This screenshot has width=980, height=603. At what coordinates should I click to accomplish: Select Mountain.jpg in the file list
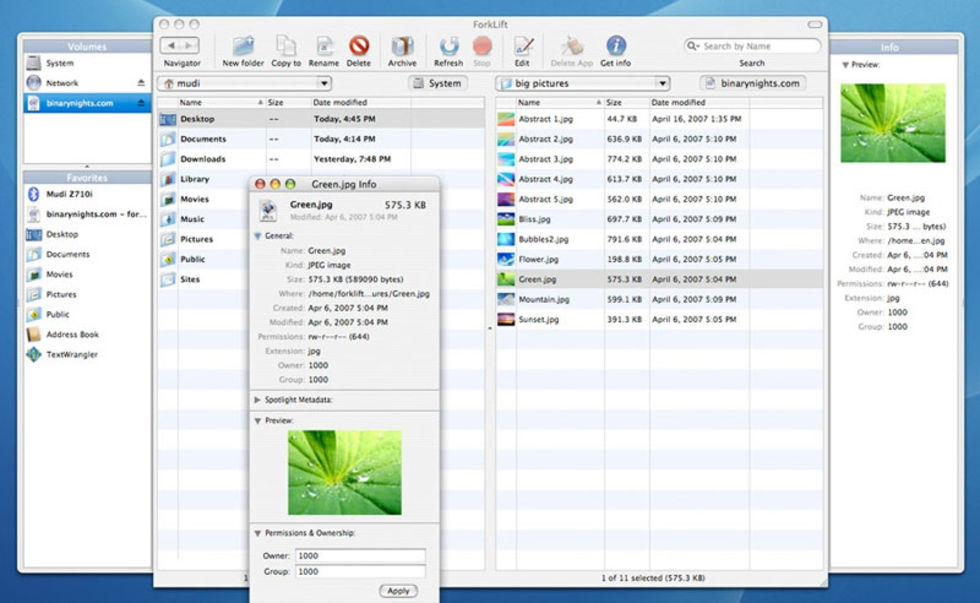click(x=544, y=299)
